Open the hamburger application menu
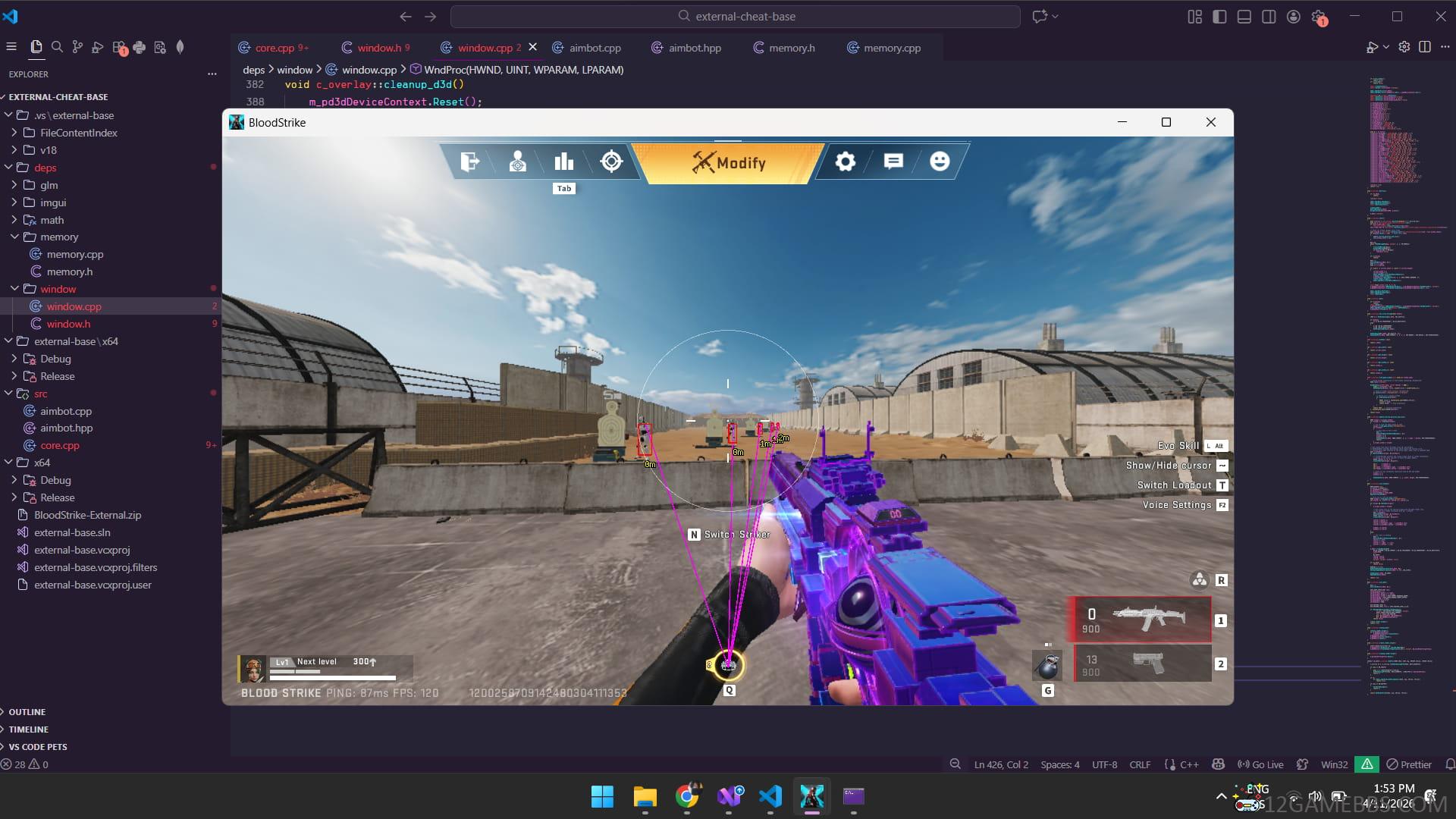This screenshot has width=1456, height=819. (11, 47)
